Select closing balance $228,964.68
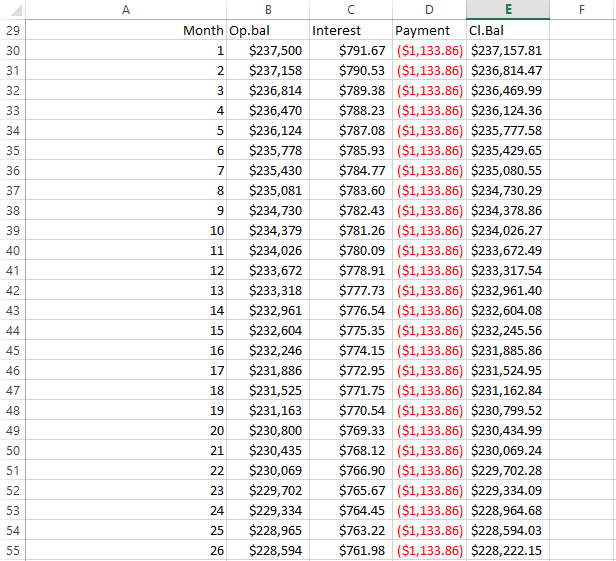616x561 pixels. [x=508, y=510]
